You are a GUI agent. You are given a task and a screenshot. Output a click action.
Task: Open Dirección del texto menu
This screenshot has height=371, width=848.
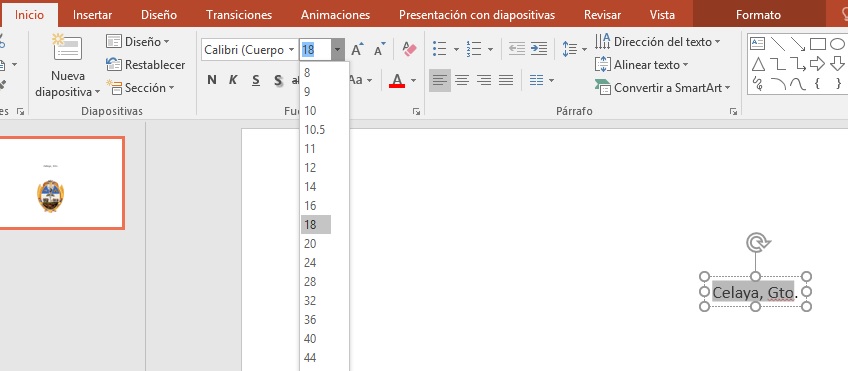click(658, 42)
